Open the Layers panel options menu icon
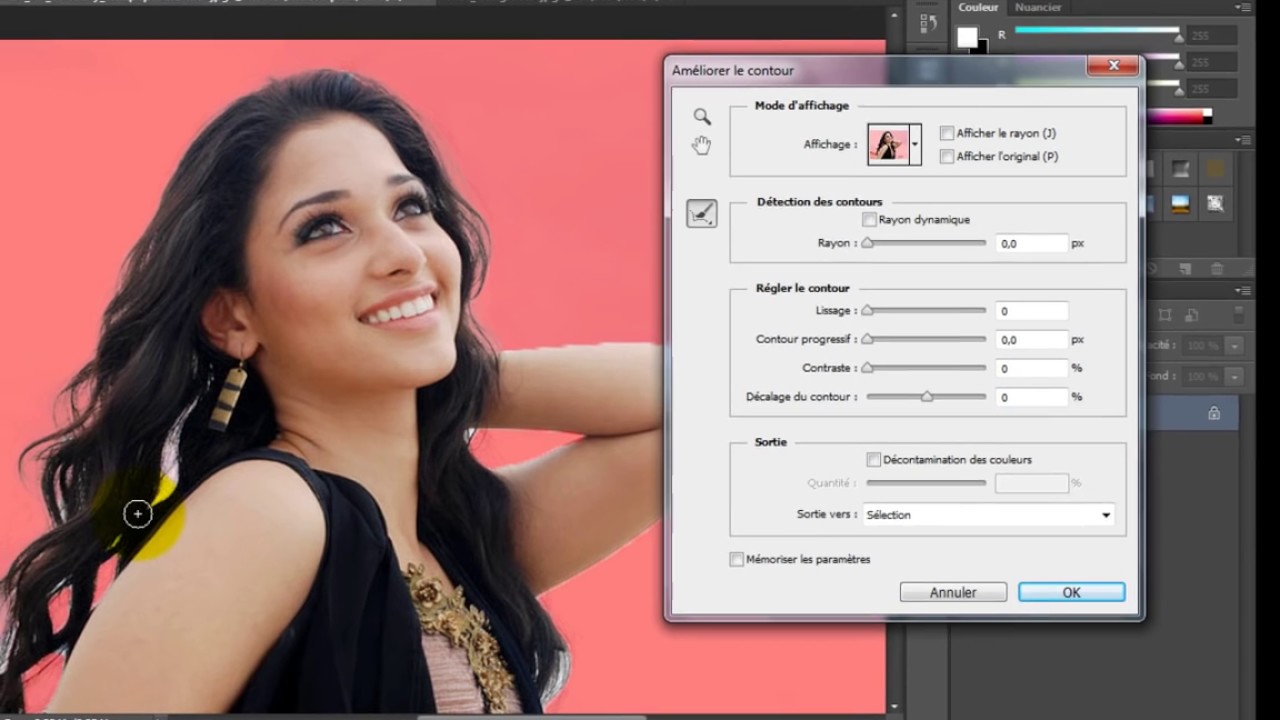 click(1243, 290)
